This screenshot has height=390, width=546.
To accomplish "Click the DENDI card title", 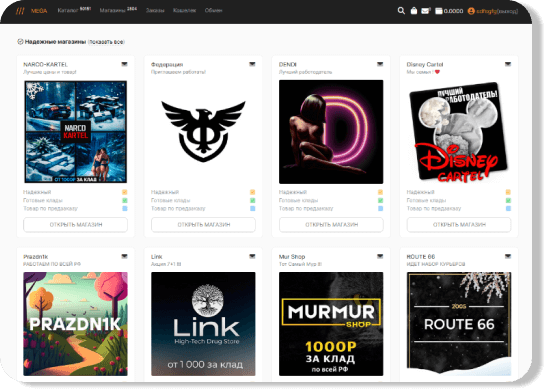I will point(288,64).
